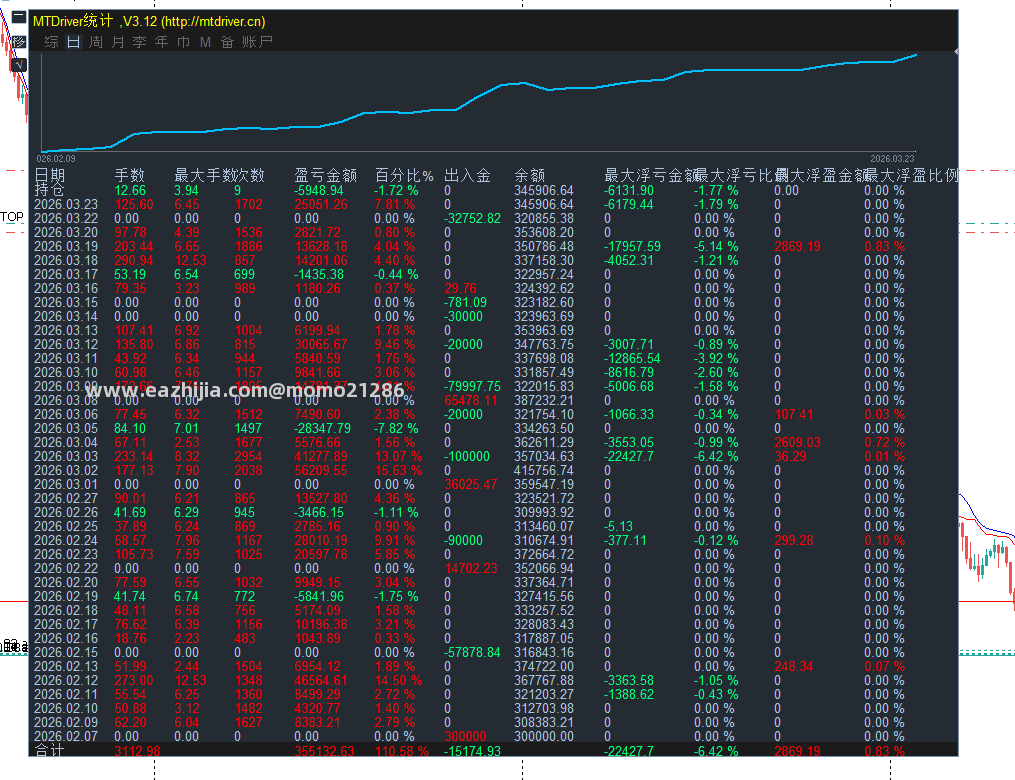Image resolution: width=1015 pixels, height=780 pixels.
Task: Click the chart end date label 2026.03.23
Action: pyautogui.click(x=892, y=159)
